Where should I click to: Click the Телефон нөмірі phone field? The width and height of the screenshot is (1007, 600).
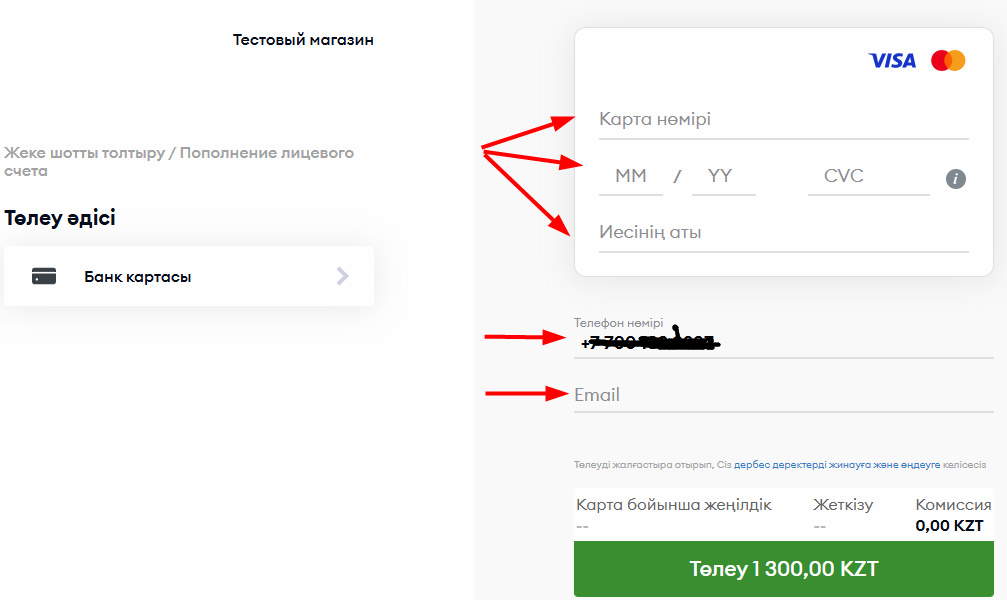784,338
